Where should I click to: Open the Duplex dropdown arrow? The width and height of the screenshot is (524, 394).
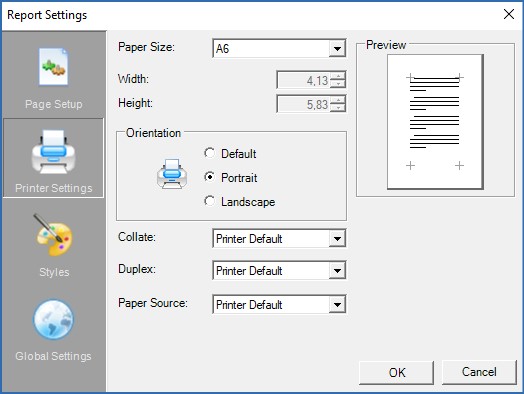337,271
